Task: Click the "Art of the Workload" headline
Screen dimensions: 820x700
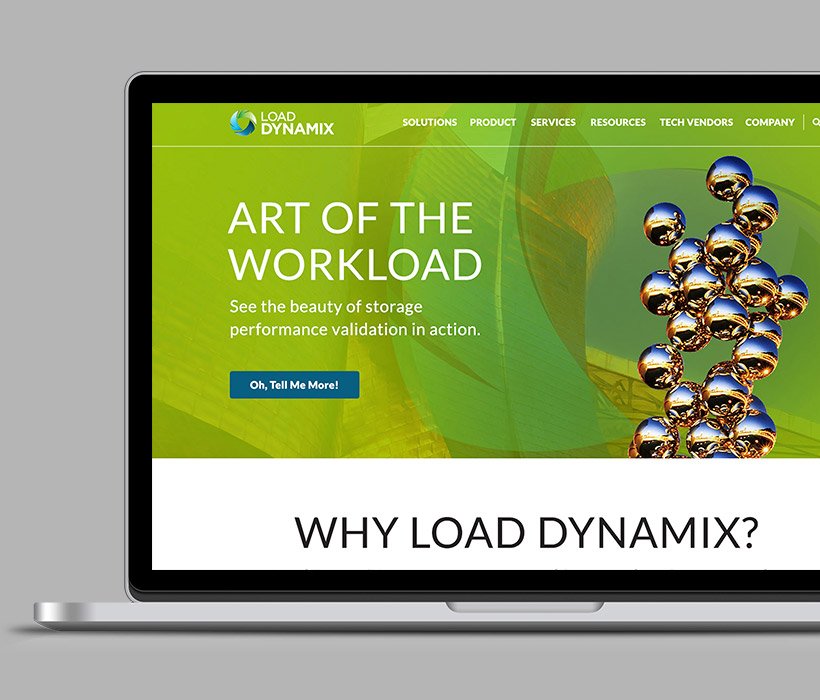Action: pyautogui.click(x=355, y=241)
